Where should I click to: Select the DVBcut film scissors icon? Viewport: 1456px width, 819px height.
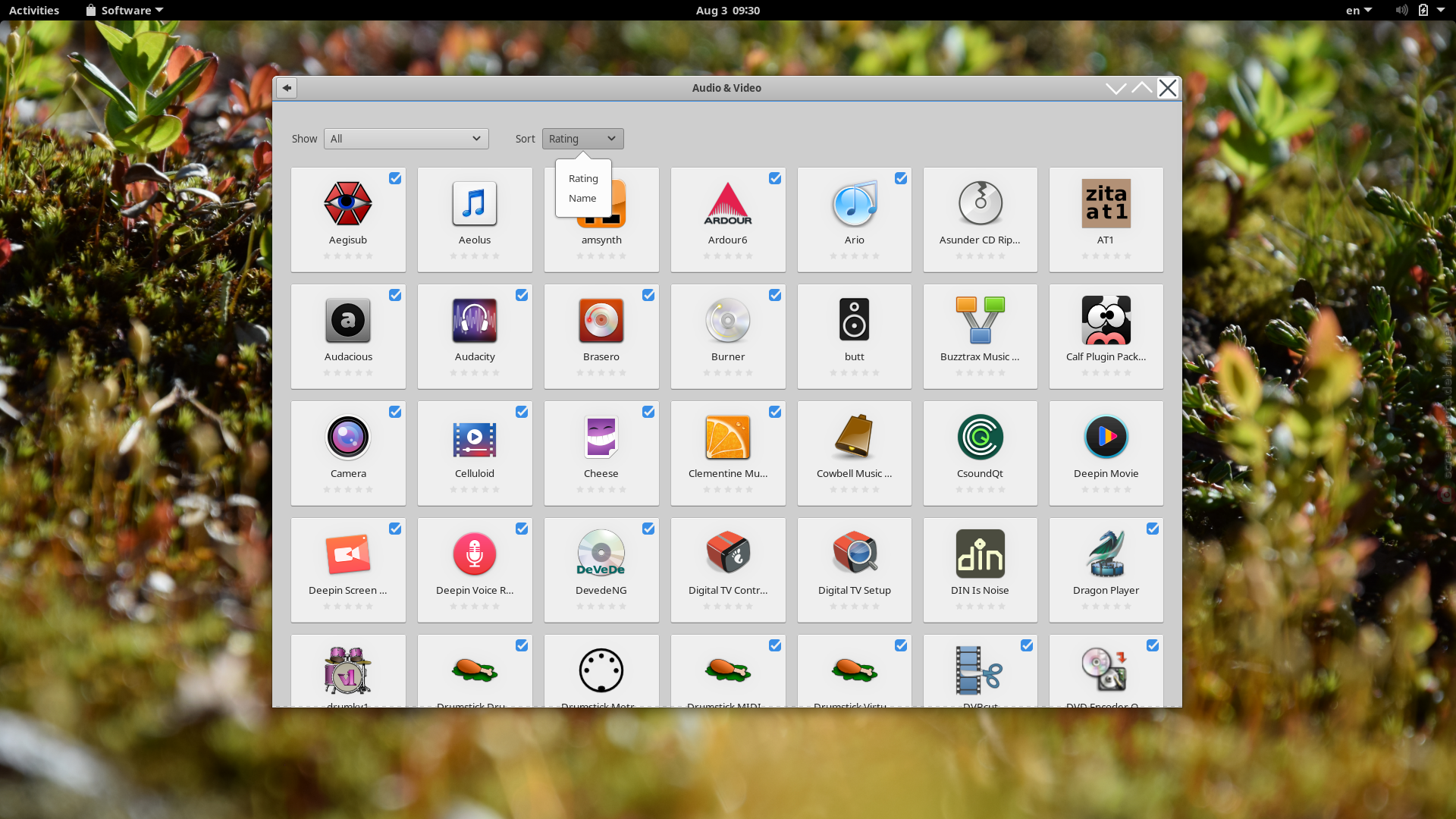click(x=981, y=670)
